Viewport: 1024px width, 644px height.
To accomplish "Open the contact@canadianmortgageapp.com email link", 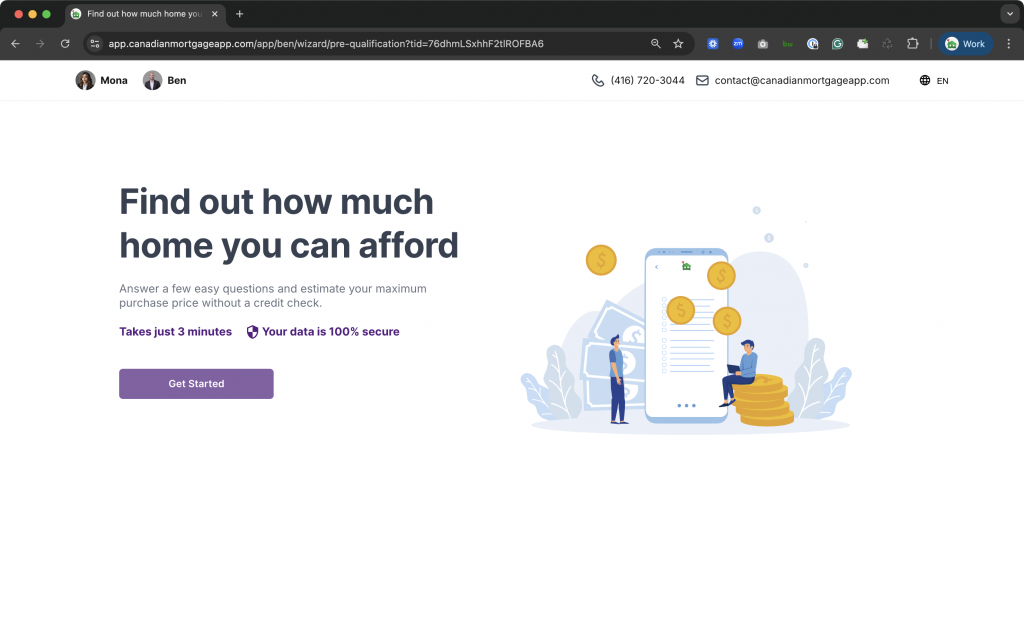I will 801,80.
